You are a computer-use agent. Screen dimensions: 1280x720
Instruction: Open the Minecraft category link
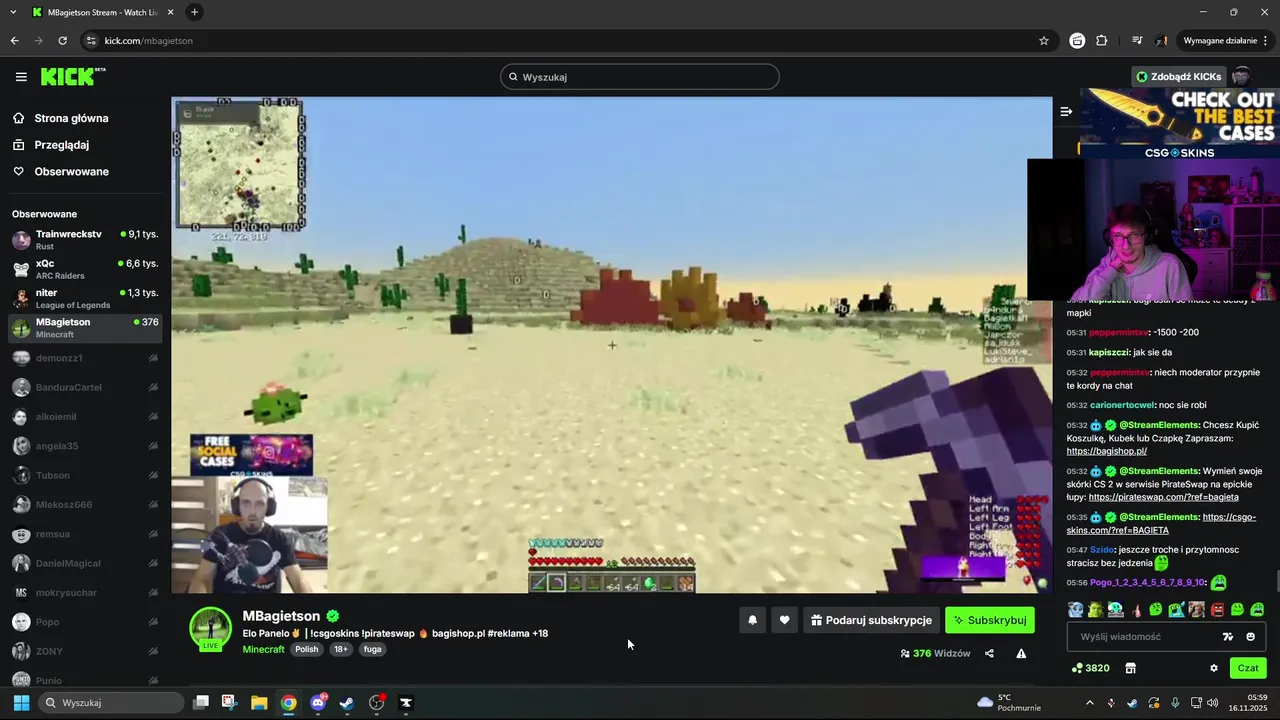tap(264, 649)
